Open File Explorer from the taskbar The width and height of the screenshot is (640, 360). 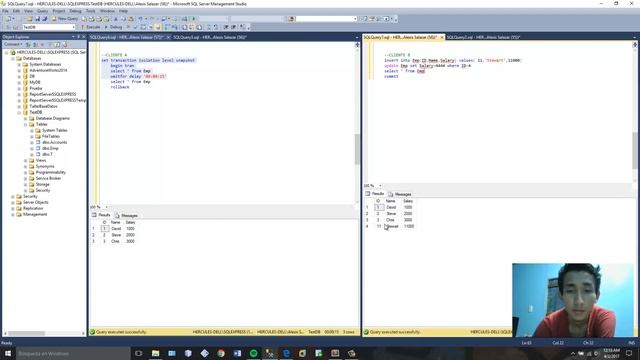156,353
